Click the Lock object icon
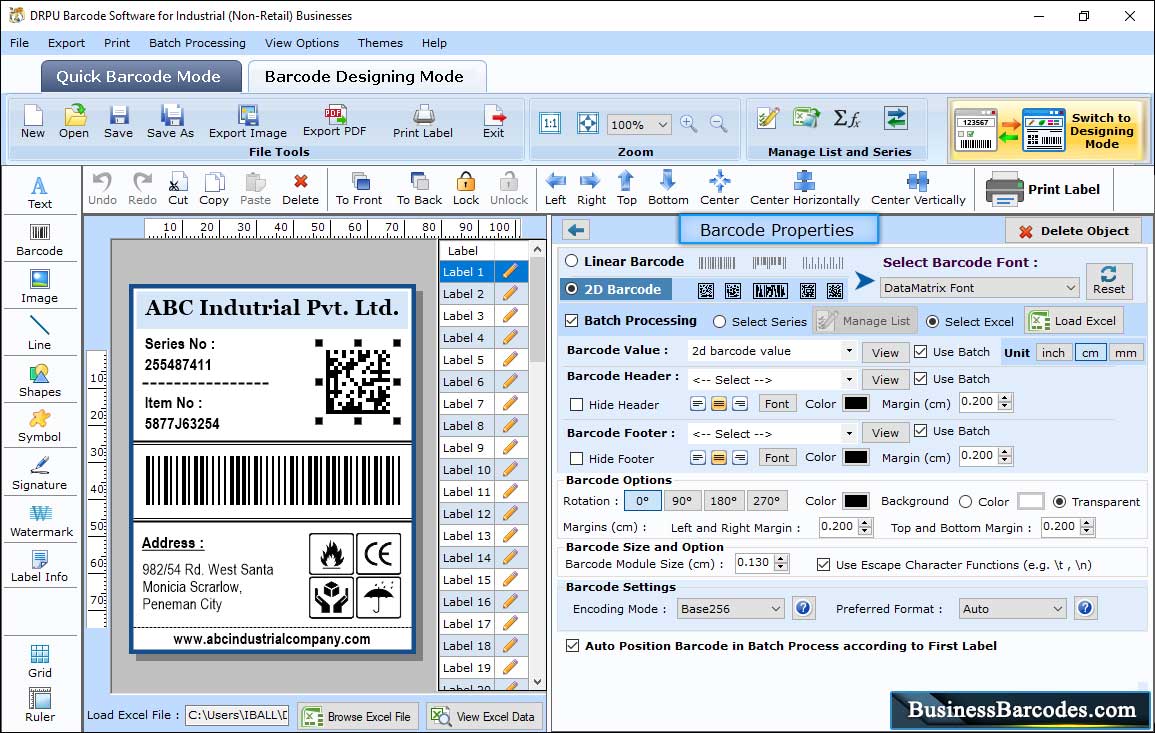The width and height of the screenshot is (1155, 733). [x=466, y=189]
